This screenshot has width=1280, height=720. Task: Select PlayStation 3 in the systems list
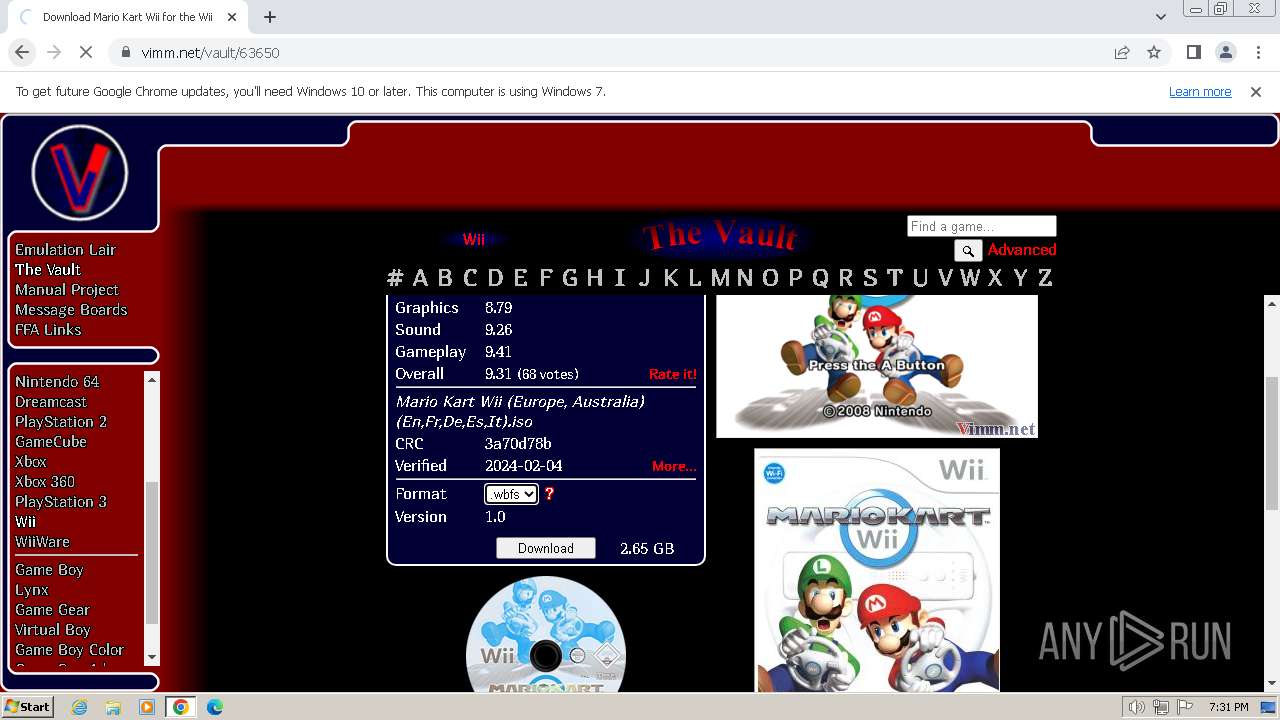click(x=61, y=502)
